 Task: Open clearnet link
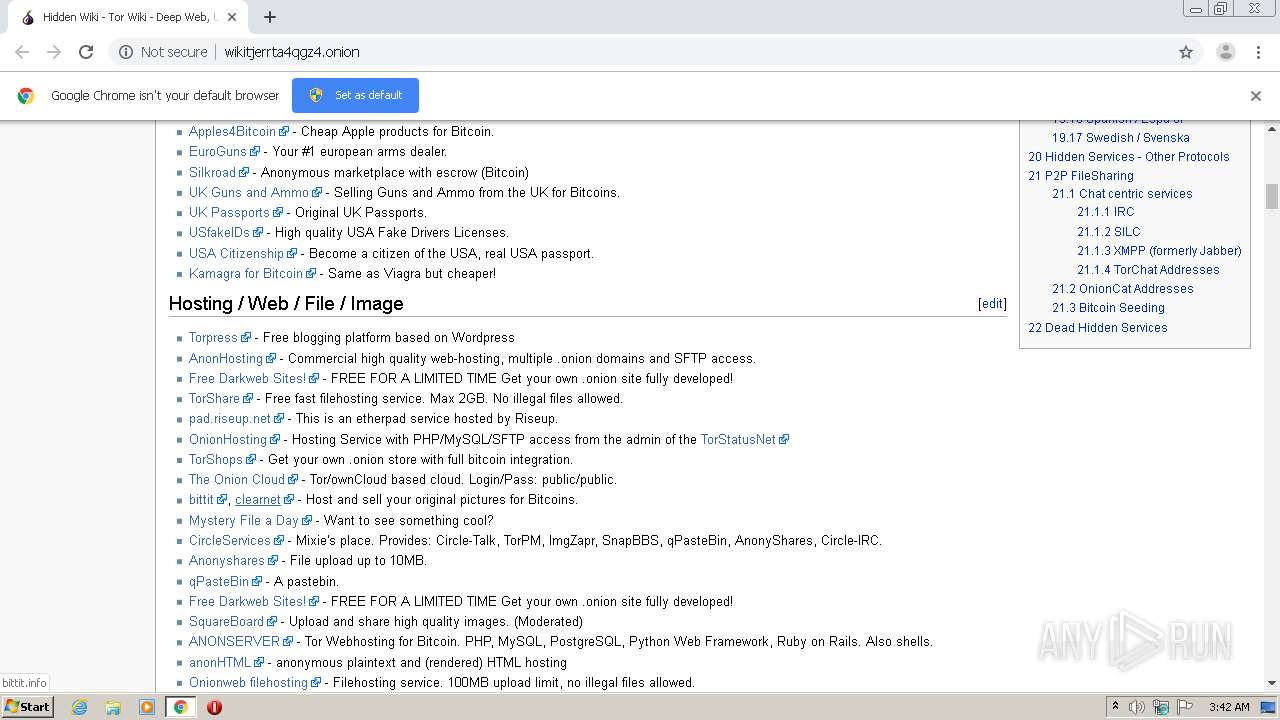coord(258,499)
